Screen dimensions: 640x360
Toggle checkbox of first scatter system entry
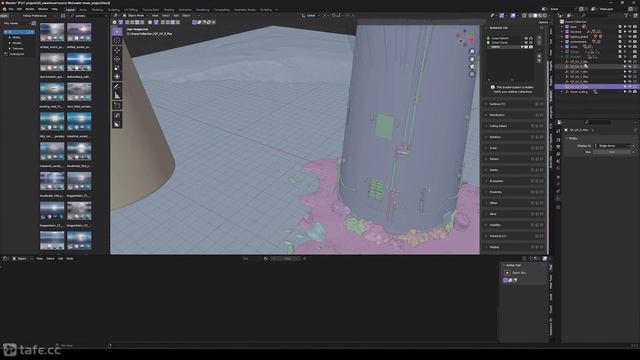point(488,38)
